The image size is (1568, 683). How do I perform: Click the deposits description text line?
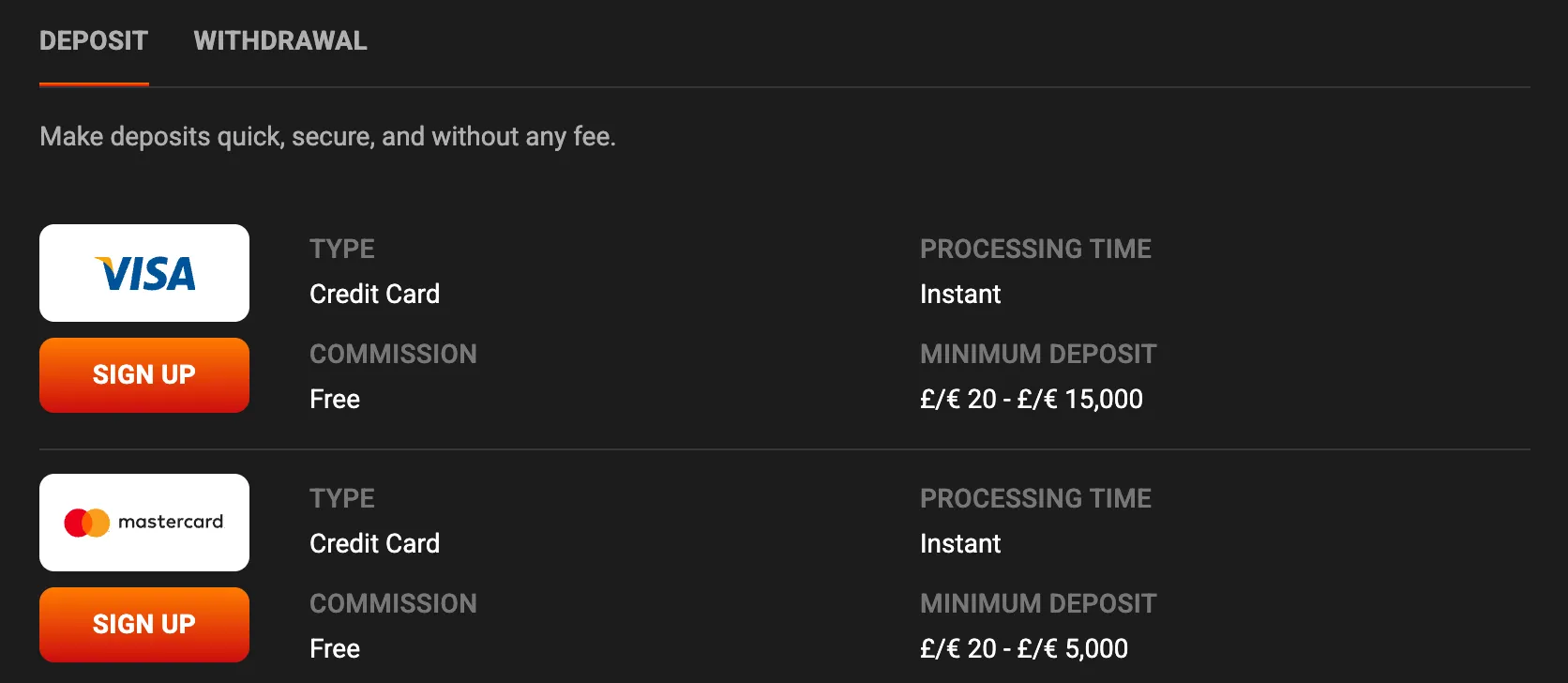click(327, 136)
